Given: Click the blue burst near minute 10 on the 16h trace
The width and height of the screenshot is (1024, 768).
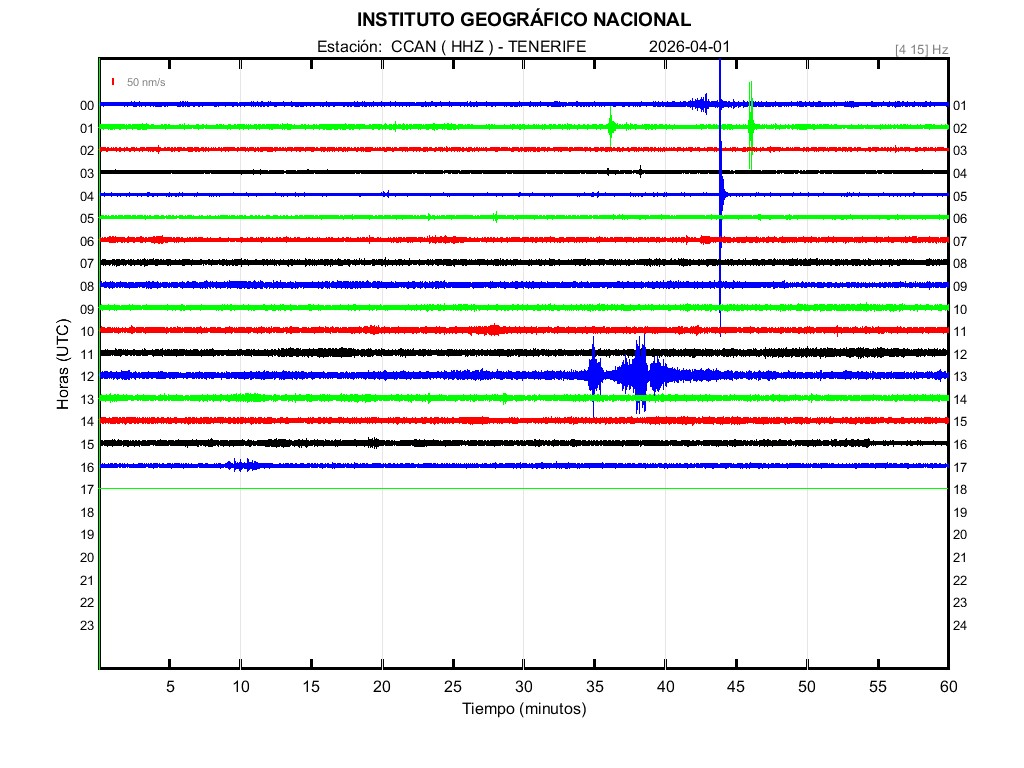Looking at the screenshot, I should 242,465.
